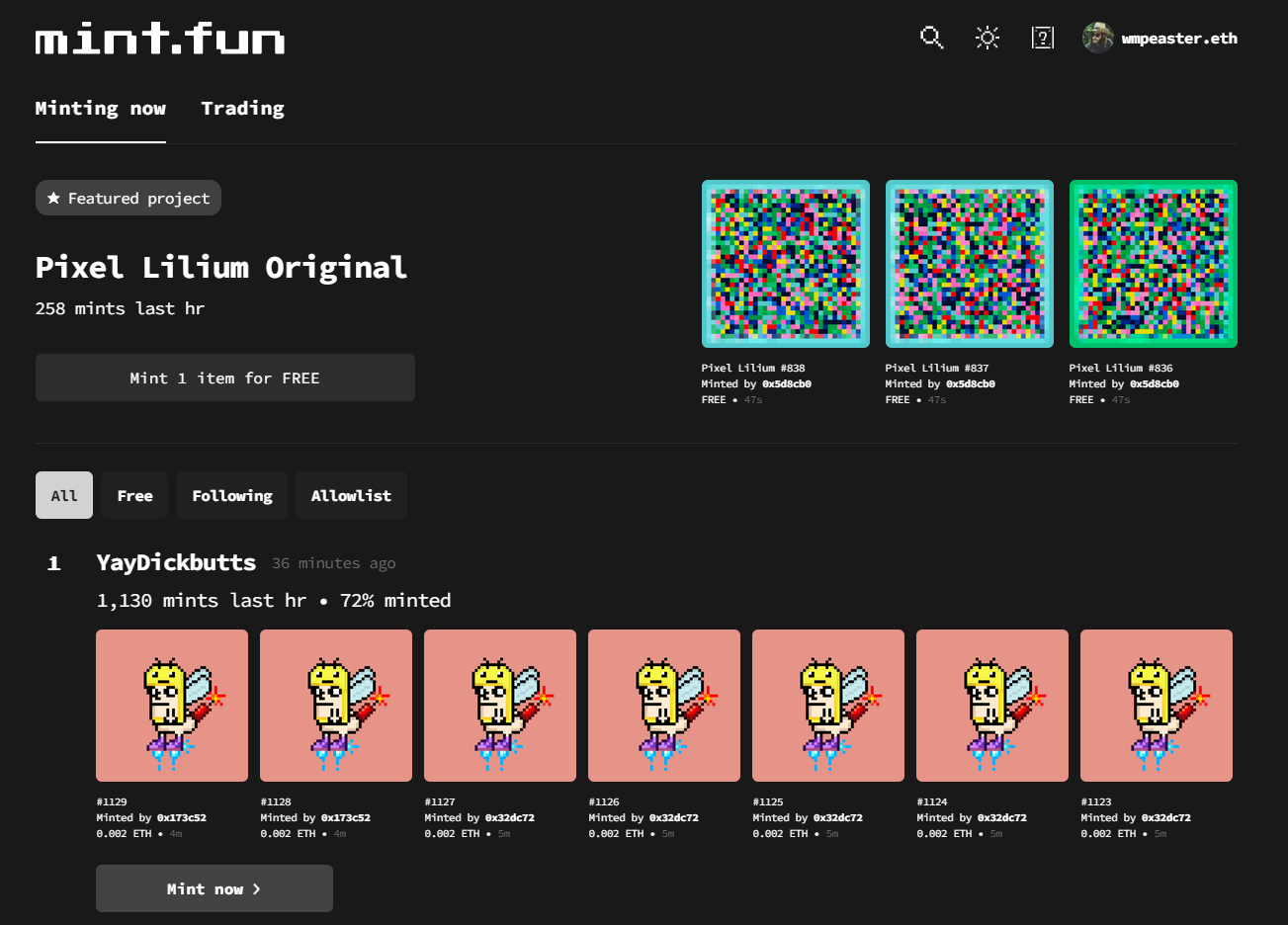Filter by Free mints
This screenshot has height=925, width=1288.
pyautogui.click(x=134, y=495)
